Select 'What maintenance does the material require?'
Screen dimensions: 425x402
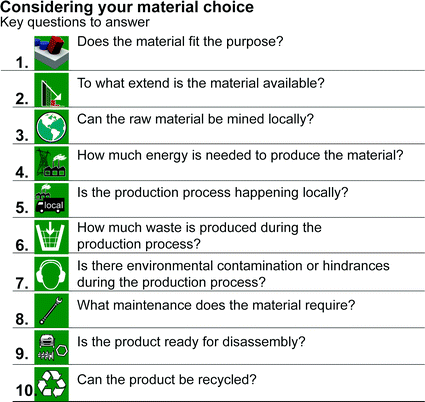coord(216,305)
